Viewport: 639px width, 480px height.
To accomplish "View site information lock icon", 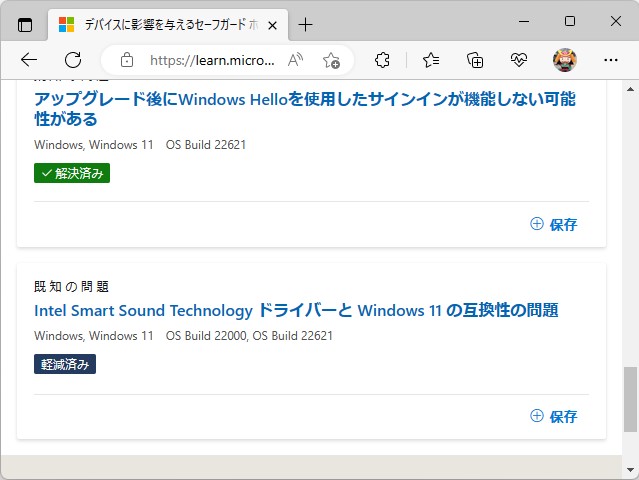I will [127, 60].
